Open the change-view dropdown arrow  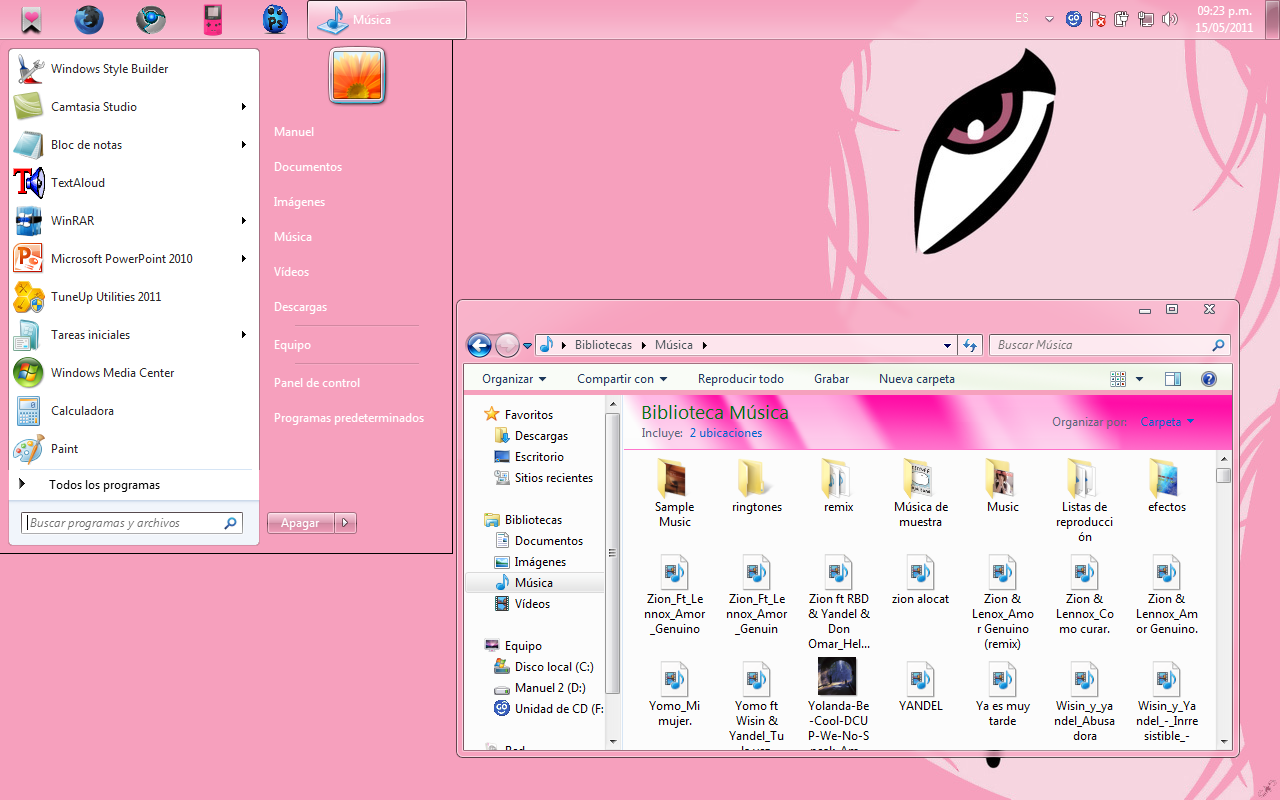point(1138,378)
